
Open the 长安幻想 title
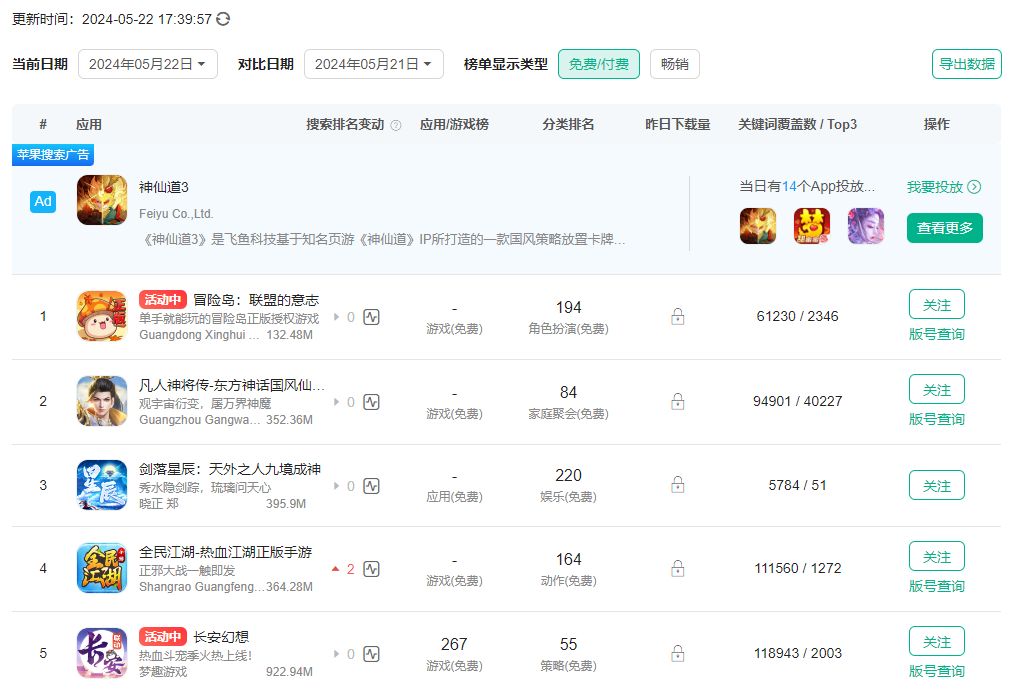(x=221, y=637)
